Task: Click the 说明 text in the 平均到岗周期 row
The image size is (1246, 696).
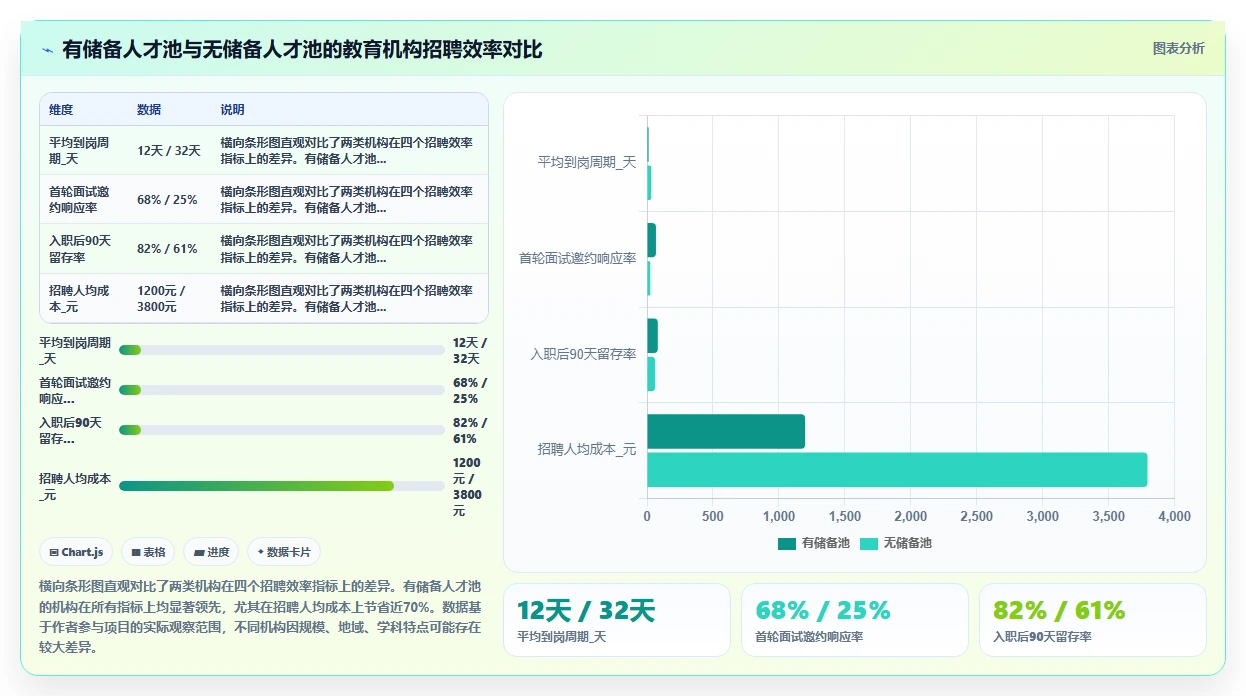Action: click(x=347, y=151)
